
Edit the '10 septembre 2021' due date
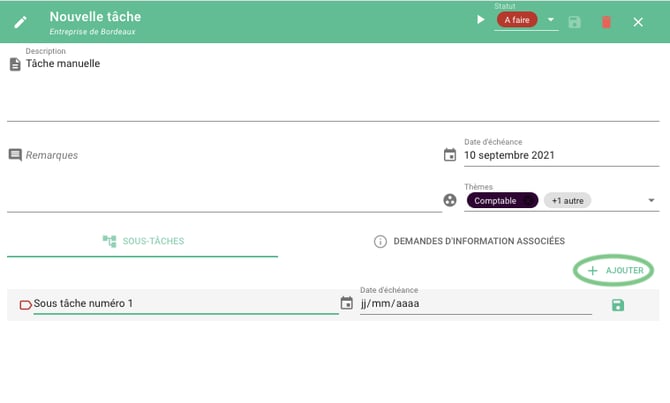click(x=561, y=155)
